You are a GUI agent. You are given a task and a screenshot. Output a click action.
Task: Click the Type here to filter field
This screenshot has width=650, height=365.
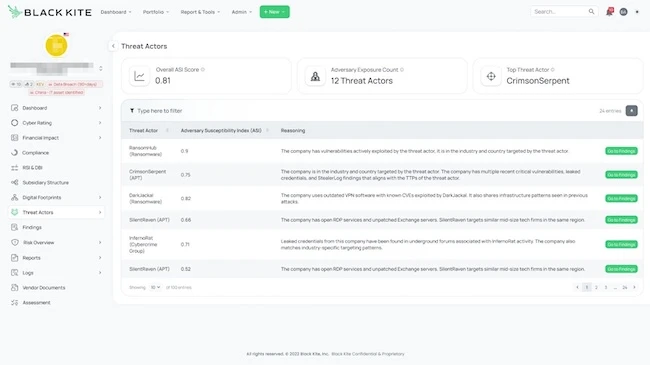(x=160, y=111)
